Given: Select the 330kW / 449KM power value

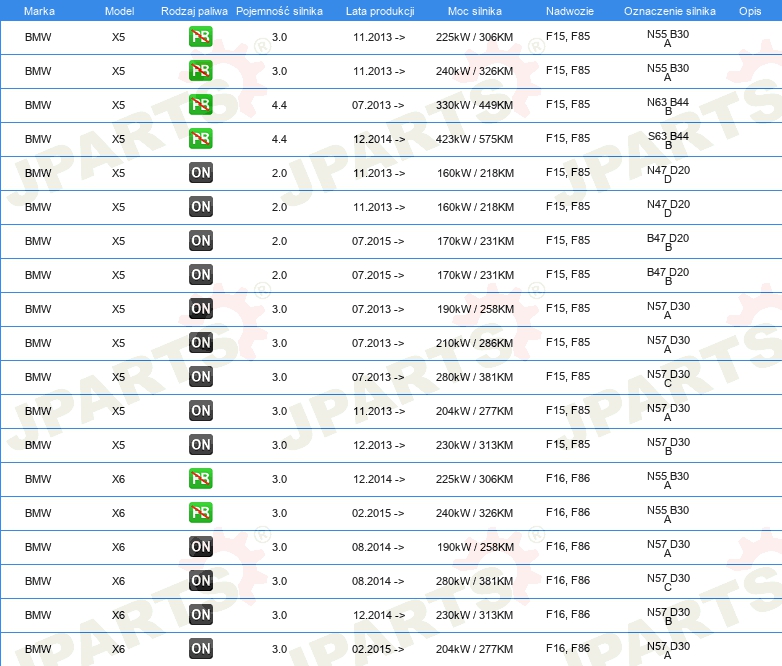Looking at the screenshot, I should (474, 105).
